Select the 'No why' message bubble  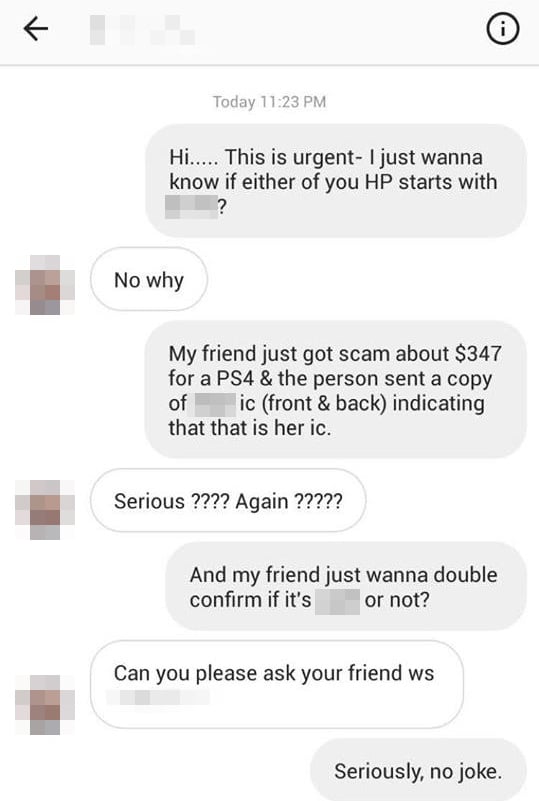149,279
